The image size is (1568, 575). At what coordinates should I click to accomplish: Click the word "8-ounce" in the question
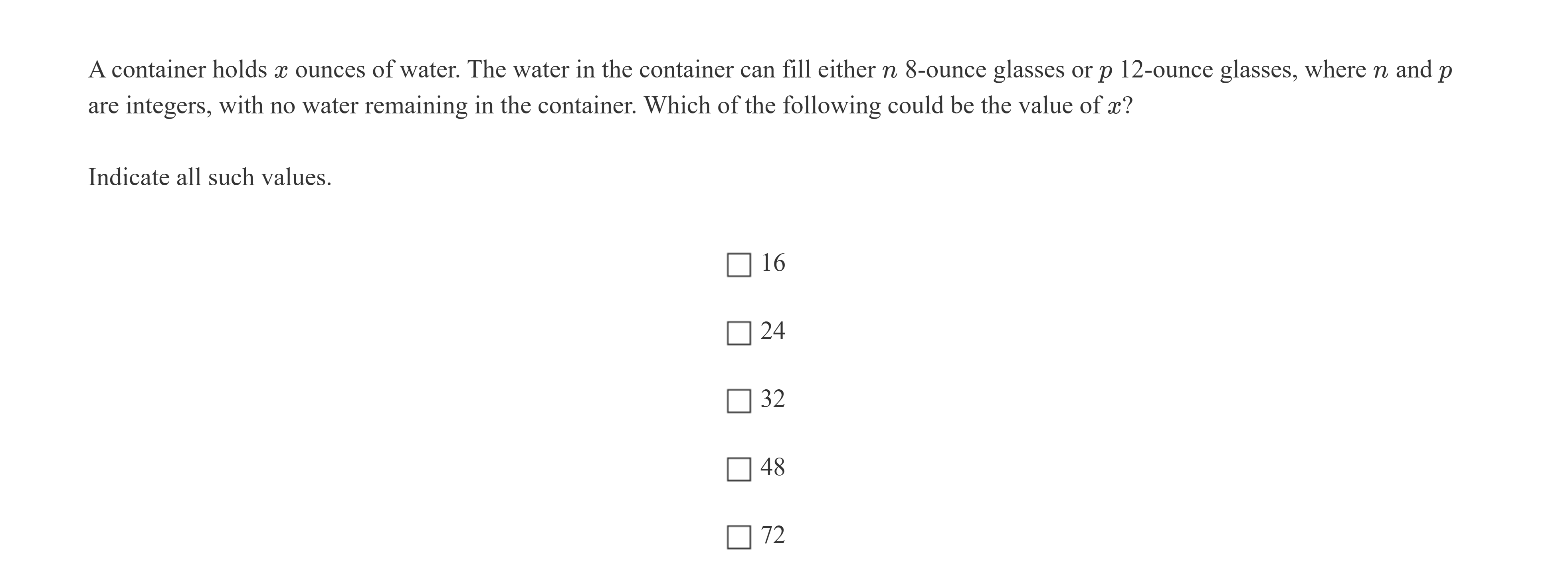click(x=945, y=70)
